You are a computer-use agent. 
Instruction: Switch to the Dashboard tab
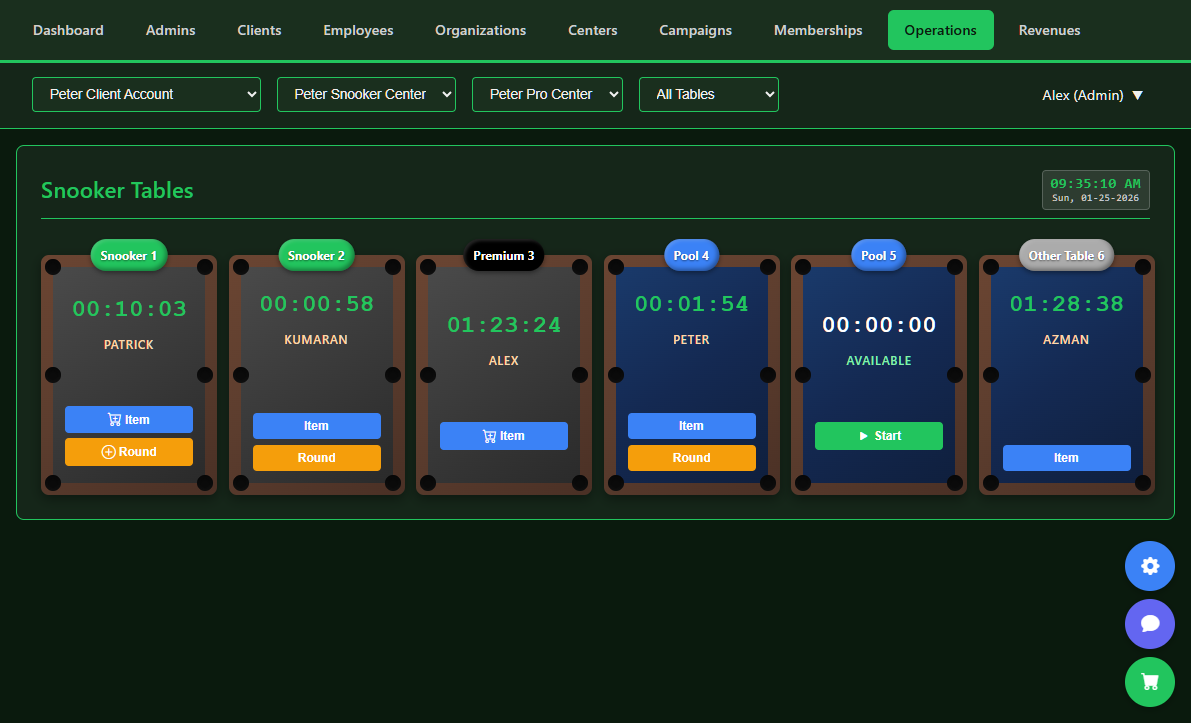point(68,30)
